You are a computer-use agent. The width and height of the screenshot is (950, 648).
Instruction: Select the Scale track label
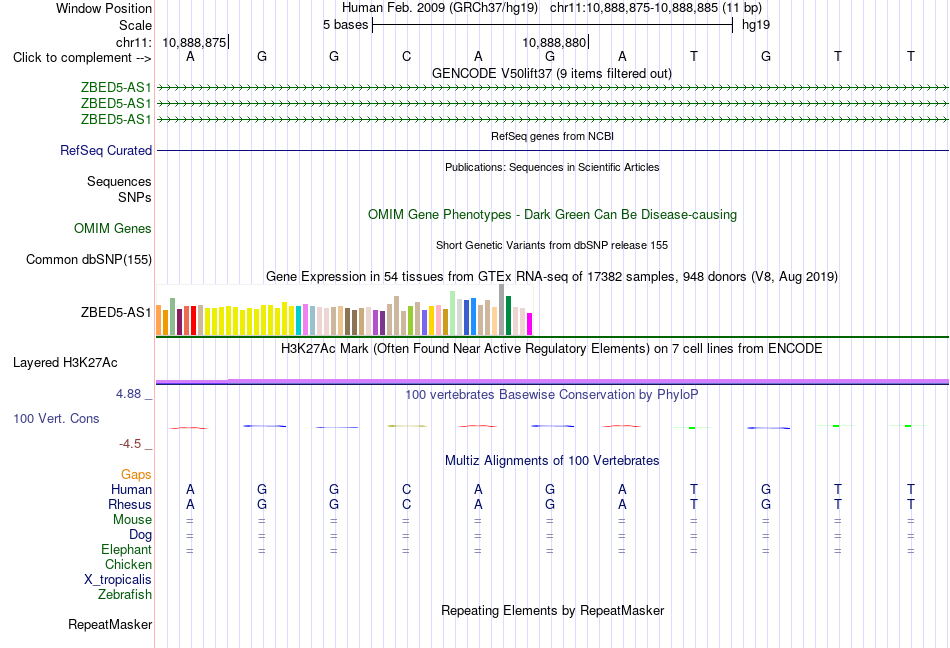[135, 25]
